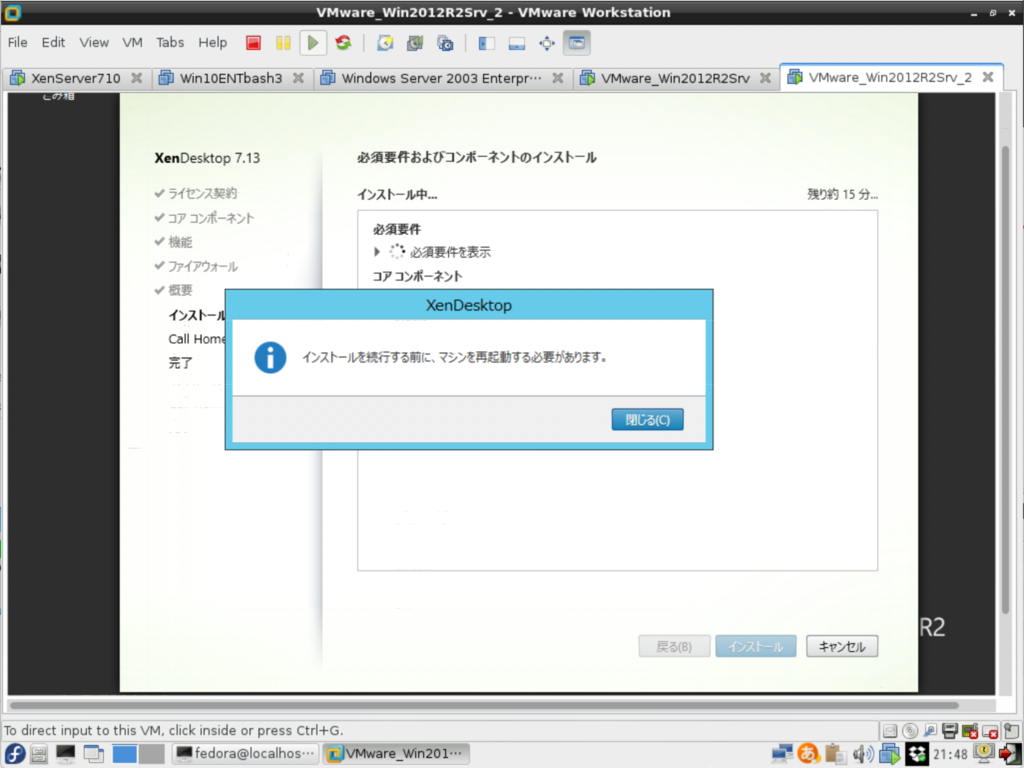Launch terminal from taskbar monitor icon
This screenshot has width=1024, height=768.
coord(65,754)
